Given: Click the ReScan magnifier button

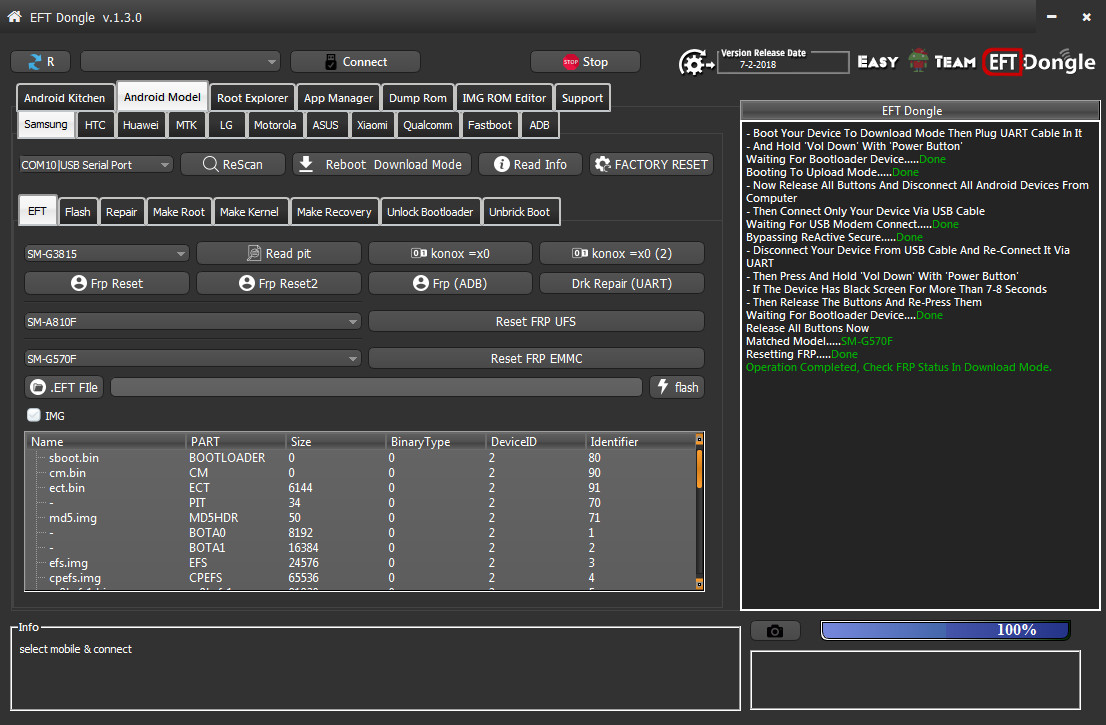Looking at the screenshot, I should [233, 164].
